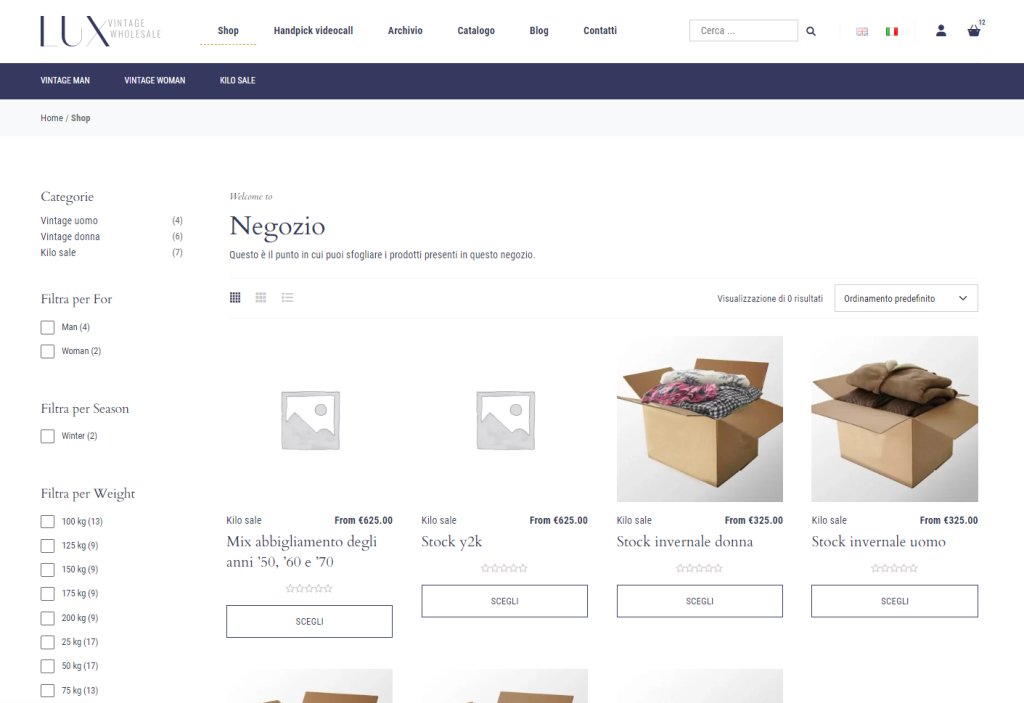Tick the 175 kg weight filter
Screen dimensions: 1024x703
click(48, 594)
